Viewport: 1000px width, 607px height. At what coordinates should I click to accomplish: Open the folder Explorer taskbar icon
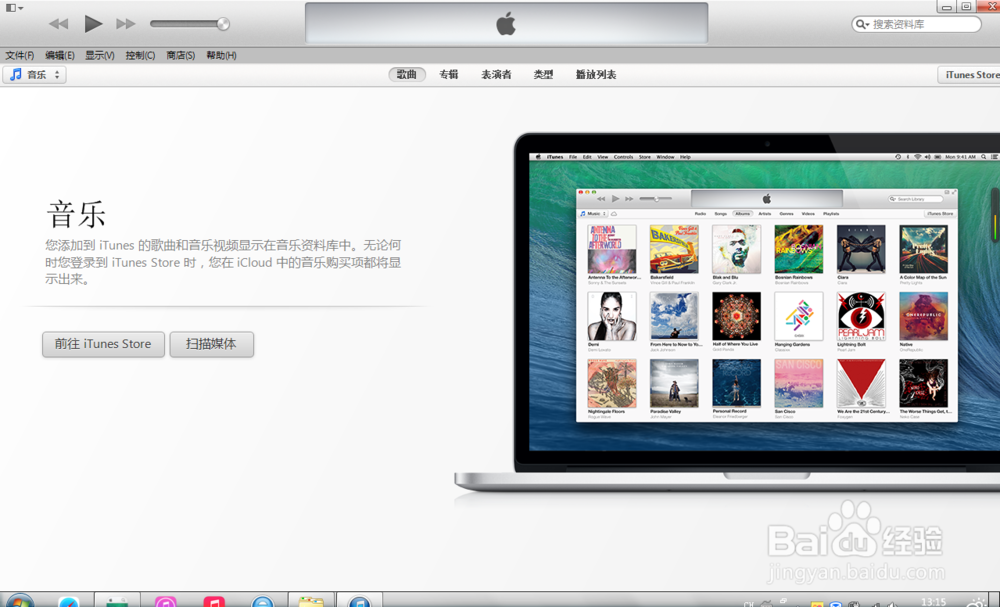pos(311,601)
